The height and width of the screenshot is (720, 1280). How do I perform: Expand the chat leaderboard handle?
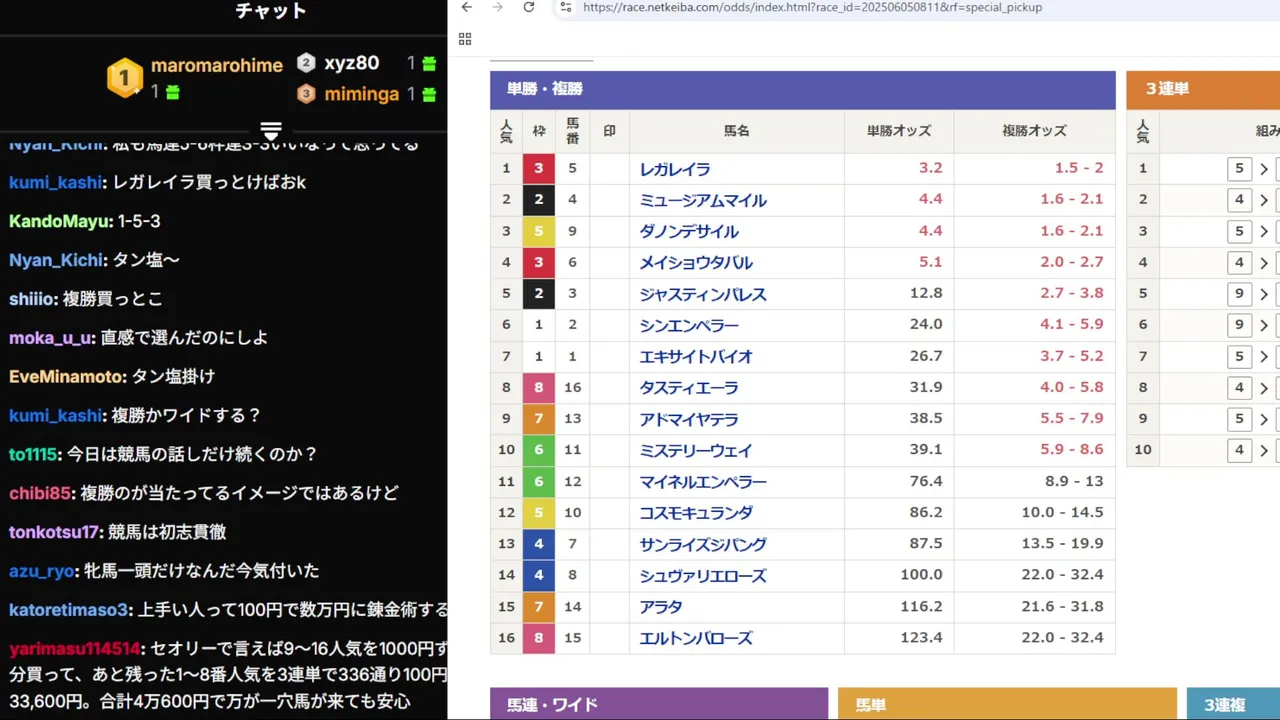[271, 130]
